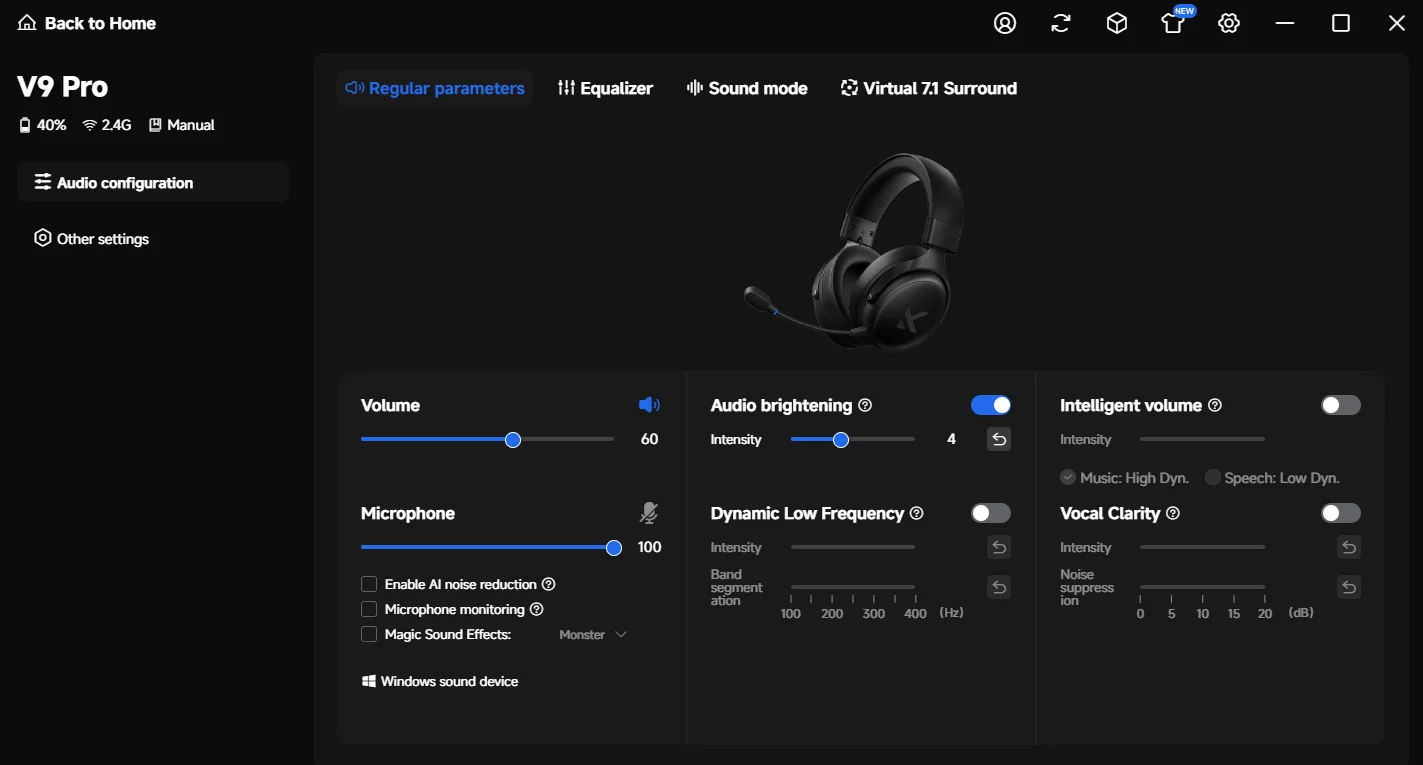Select Audio configuration in sidebar

pos(153,182)
